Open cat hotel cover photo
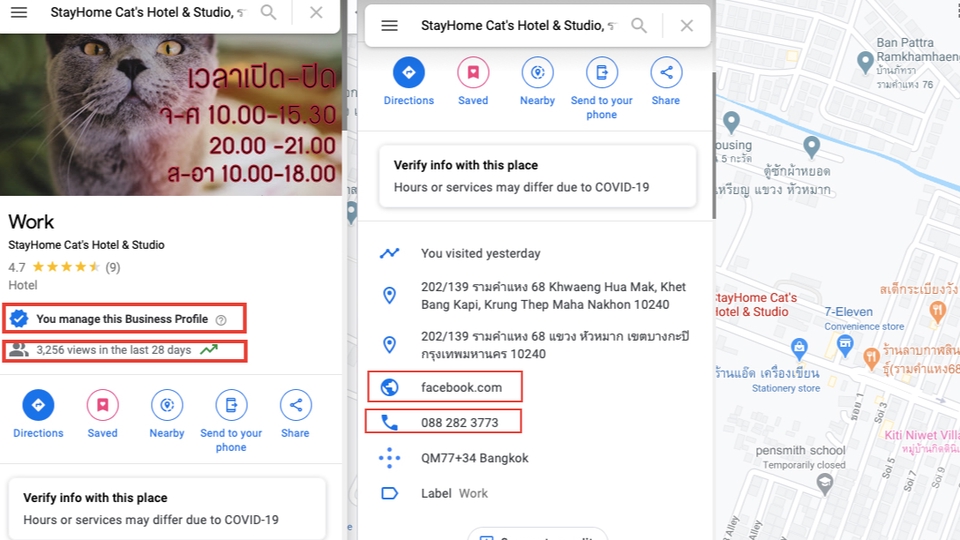Screen dimensions: 960x540 click(x=171, y=114)
